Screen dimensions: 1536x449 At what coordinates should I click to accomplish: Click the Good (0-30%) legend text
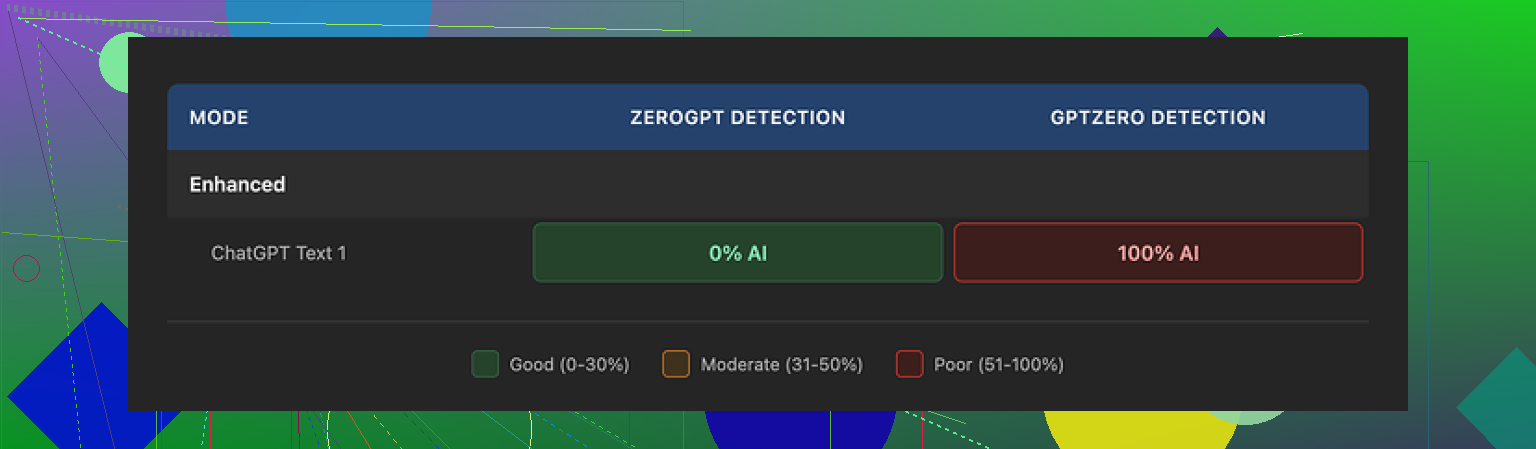569,365
